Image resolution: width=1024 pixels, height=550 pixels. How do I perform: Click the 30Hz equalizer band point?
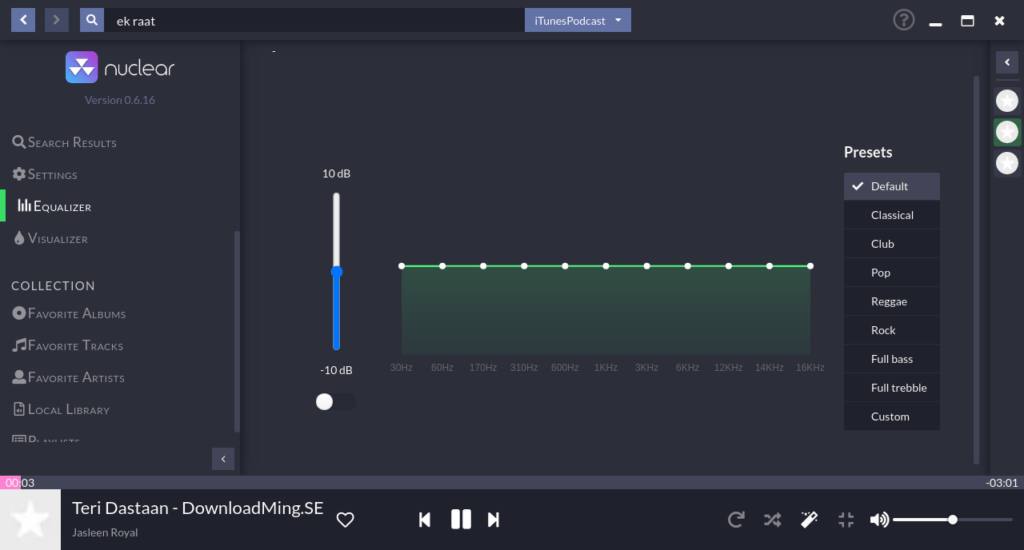[x=402, y=266]
